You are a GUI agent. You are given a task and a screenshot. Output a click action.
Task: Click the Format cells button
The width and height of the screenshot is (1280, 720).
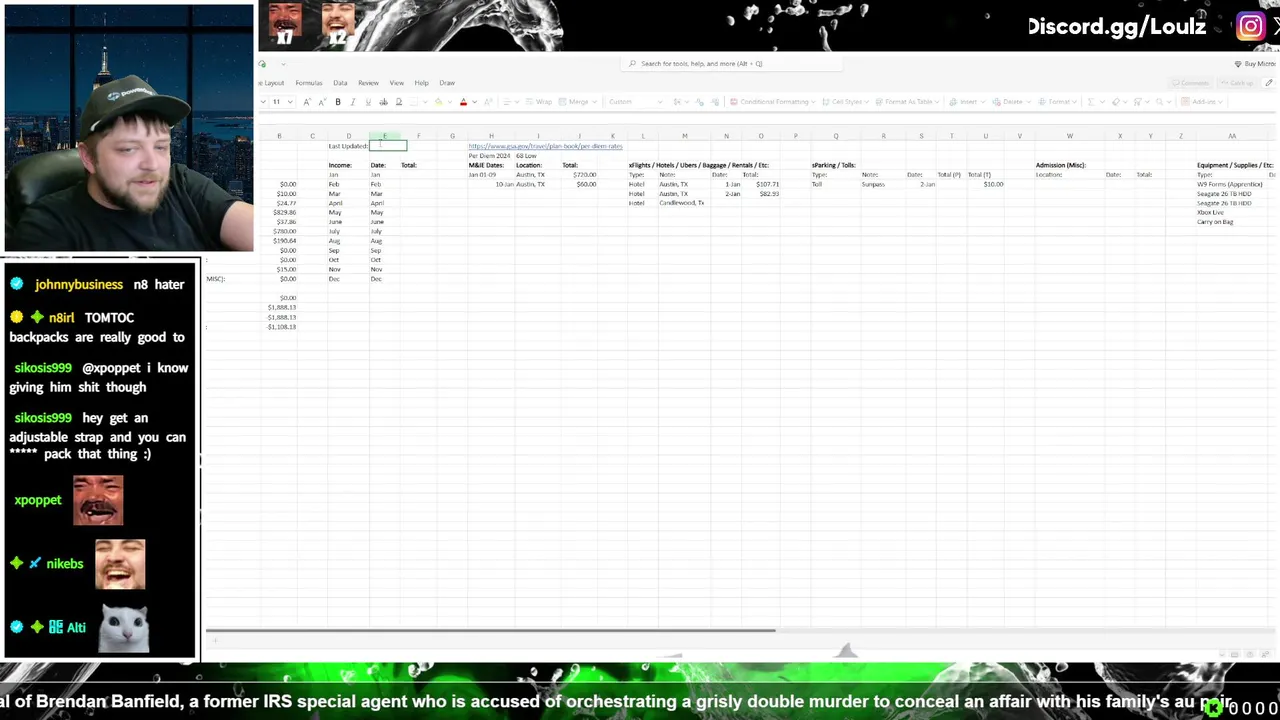(1057, 101)
